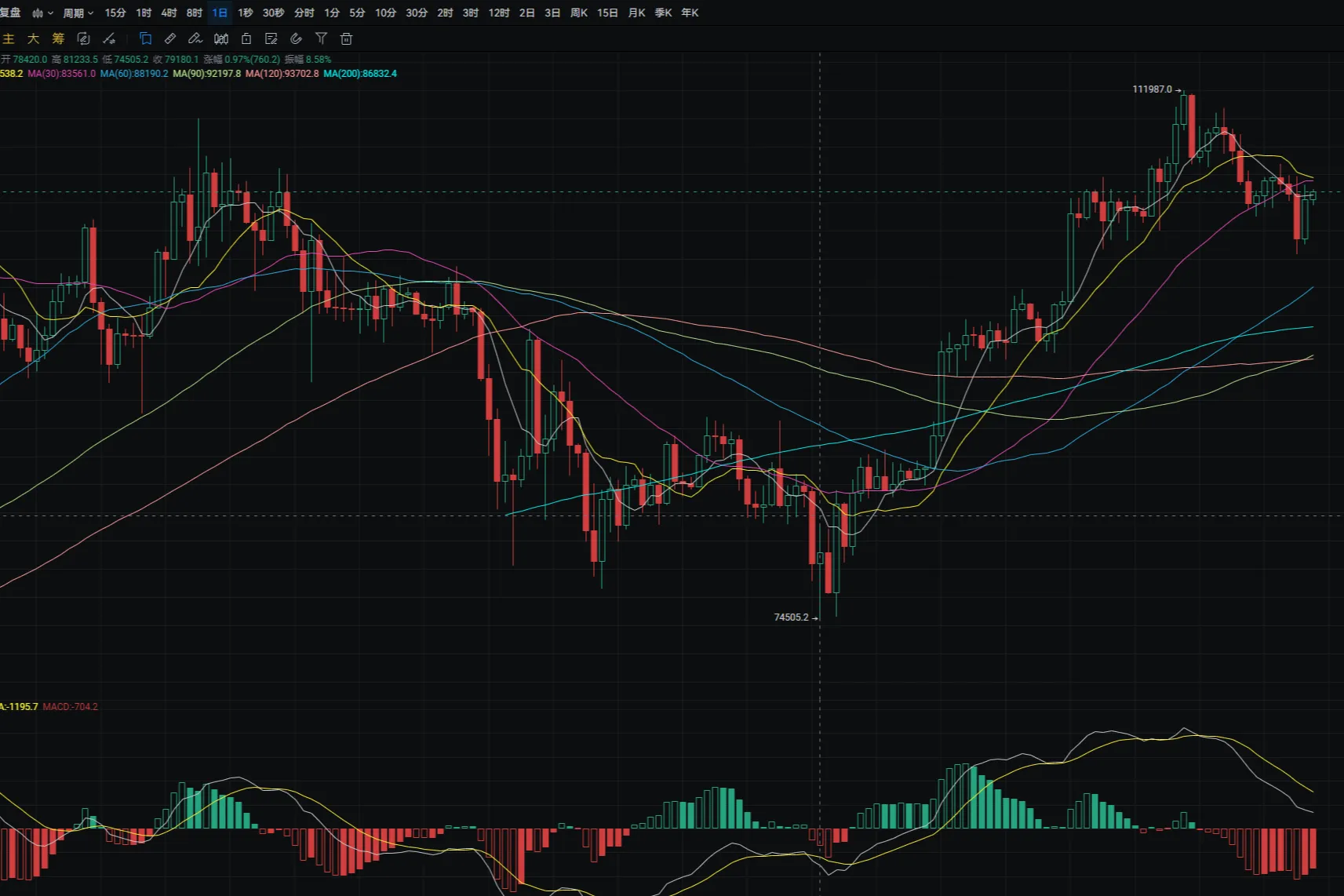Viewport: 1344px width, 896px height.
Task: Choose the 2日 timeframe
Action: [527, 13]
